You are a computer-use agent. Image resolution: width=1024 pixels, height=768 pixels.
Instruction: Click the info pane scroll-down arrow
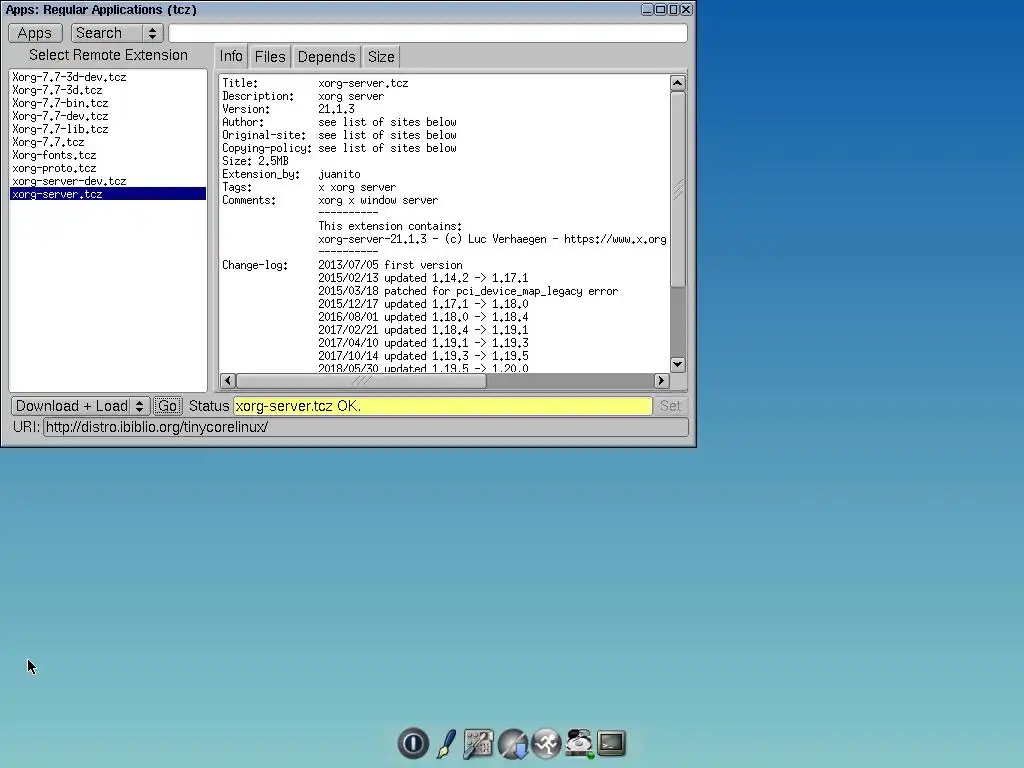point(678,364)
